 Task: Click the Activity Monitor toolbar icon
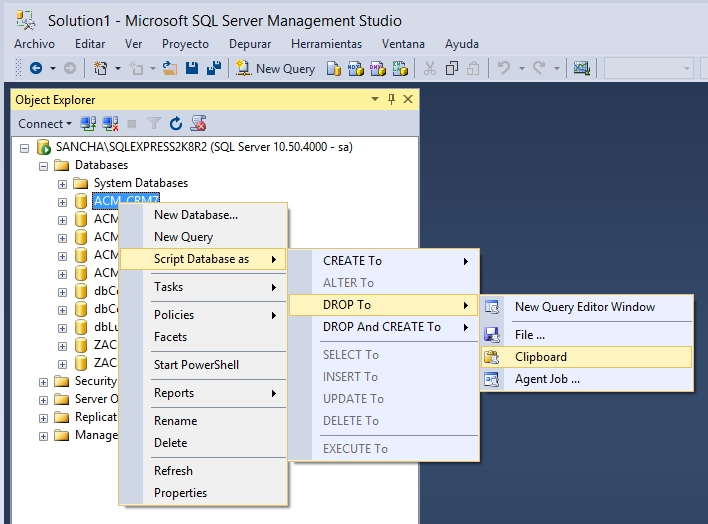tap(582, 68)
